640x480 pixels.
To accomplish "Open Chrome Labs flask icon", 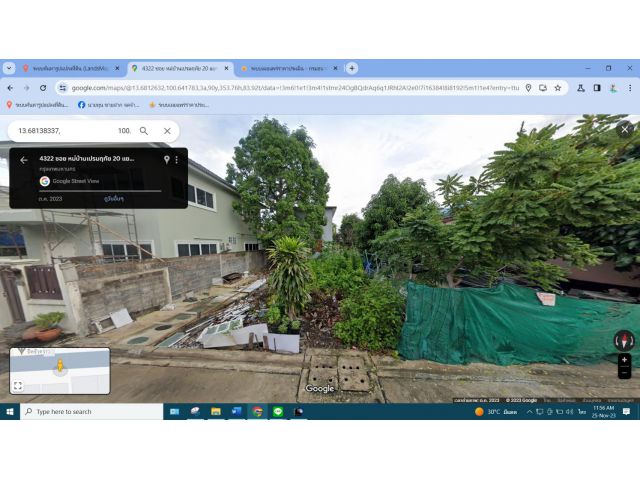I will (581, 88).
